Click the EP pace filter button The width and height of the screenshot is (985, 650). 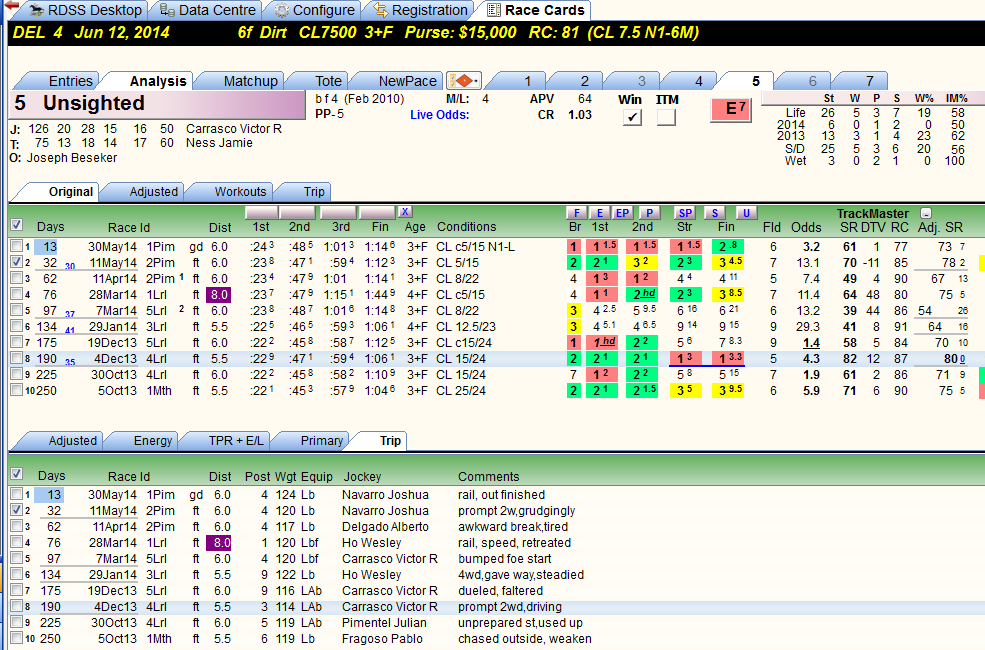pyautogui.click(x=622, y=213)
